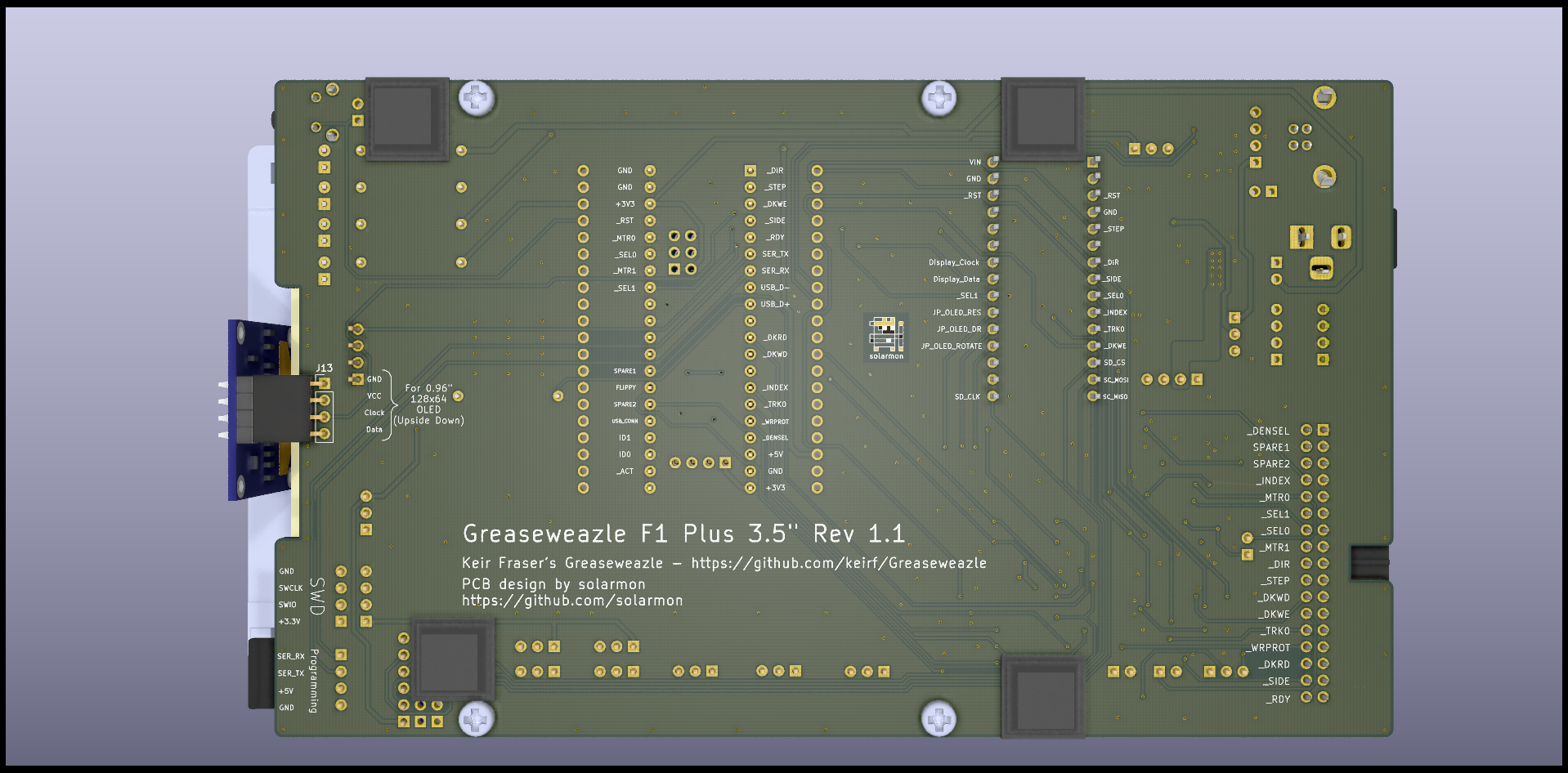Select the USB_D+ pin label
Screen dimensions: 1568x773
tap(775, 304)
